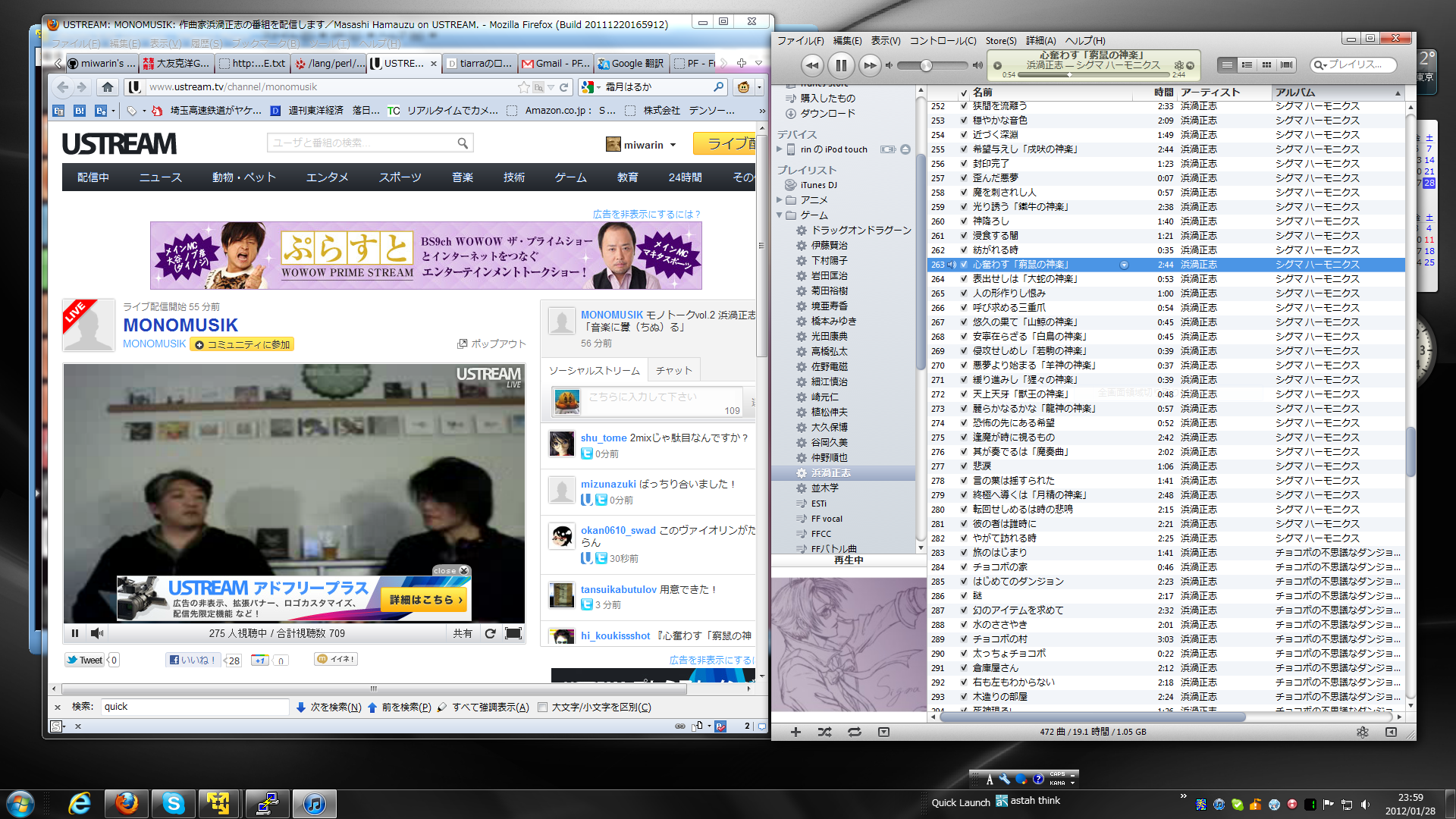Show the iTunes sidebar panel toggle
The image size is (1456, 819).
(1391, 732)
